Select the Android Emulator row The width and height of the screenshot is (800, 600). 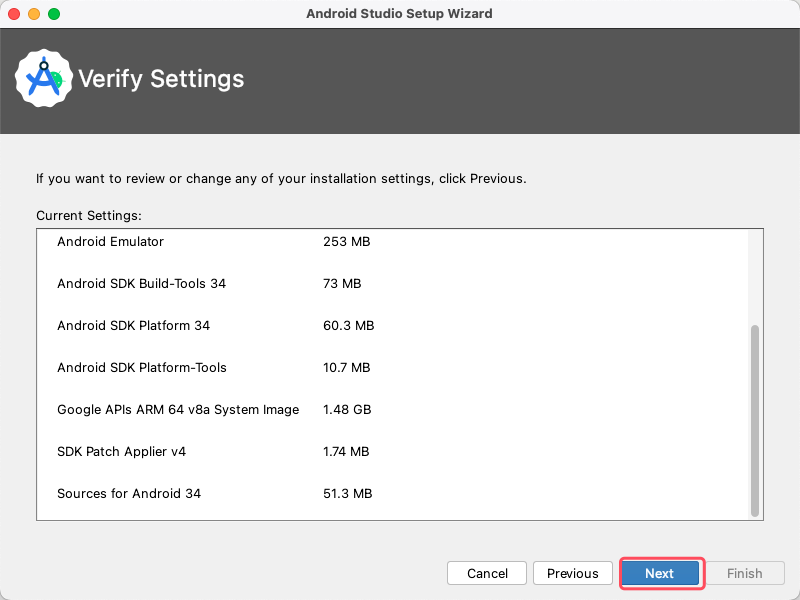[392, 241]
